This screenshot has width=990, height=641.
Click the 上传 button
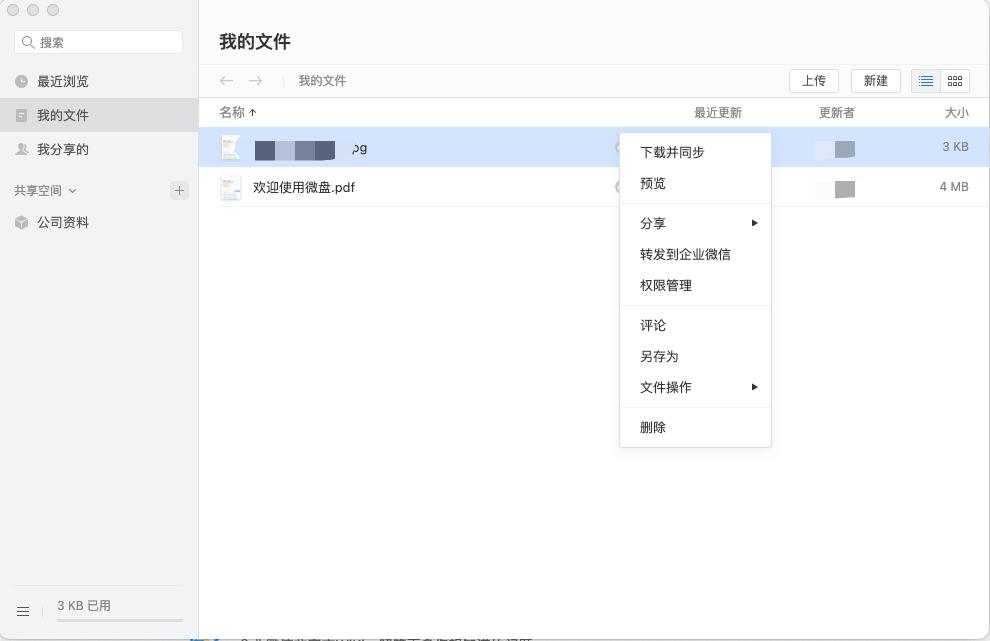point(814,81)
